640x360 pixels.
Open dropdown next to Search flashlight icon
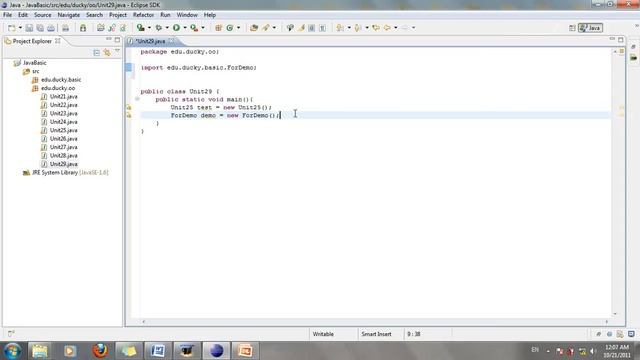point(274,28)
